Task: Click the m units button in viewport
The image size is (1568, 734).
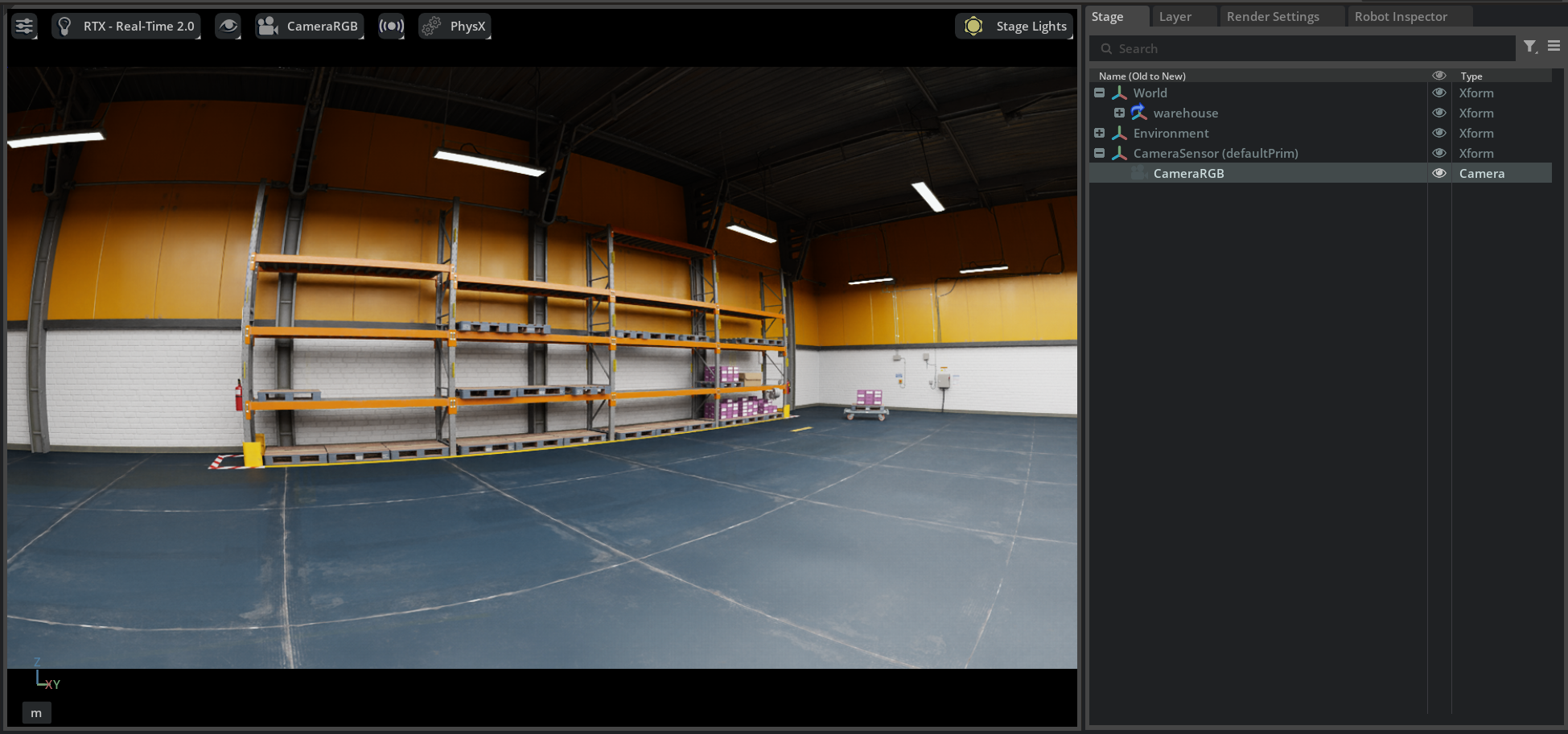Action: click(36, 713)
